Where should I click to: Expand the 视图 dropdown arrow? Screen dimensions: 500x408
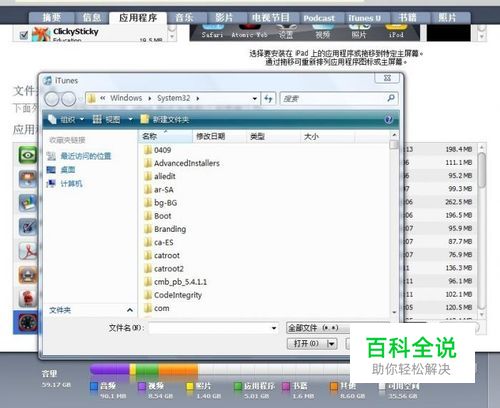130,119
